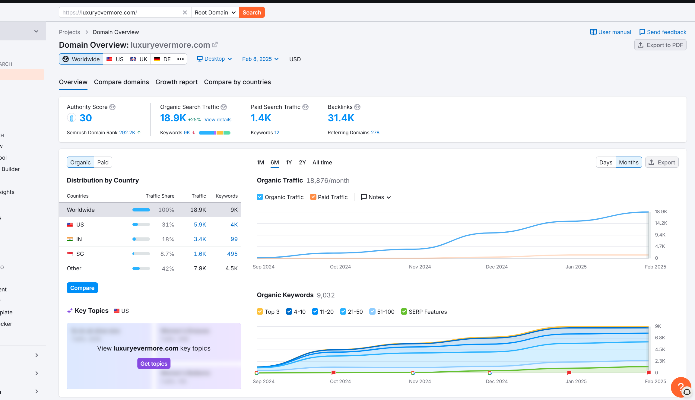Toggle the 21-50 keywords checkbox
The width and height of the screenshot is (695, 400).
pos(343,312)
